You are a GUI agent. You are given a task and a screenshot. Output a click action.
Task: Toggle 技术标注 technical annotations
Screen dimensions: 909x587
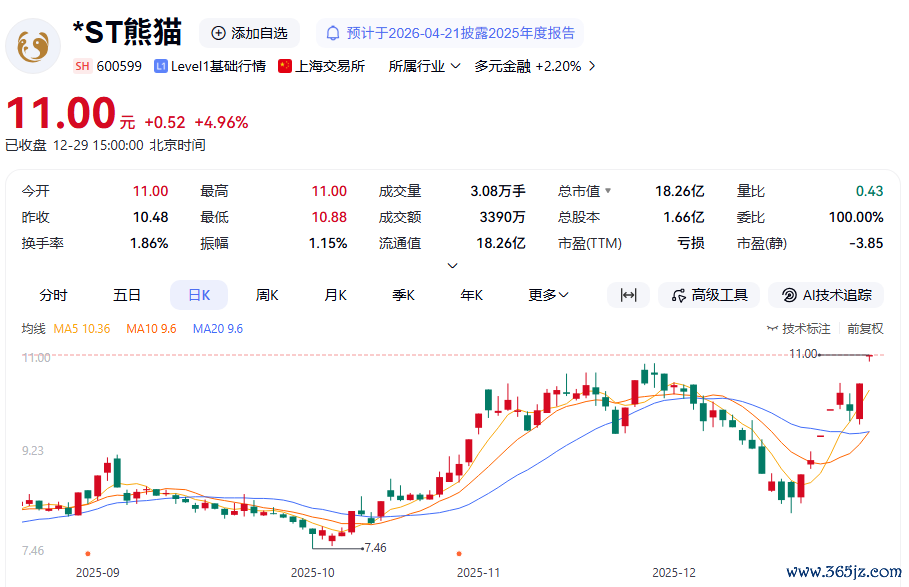click(799, 328)
